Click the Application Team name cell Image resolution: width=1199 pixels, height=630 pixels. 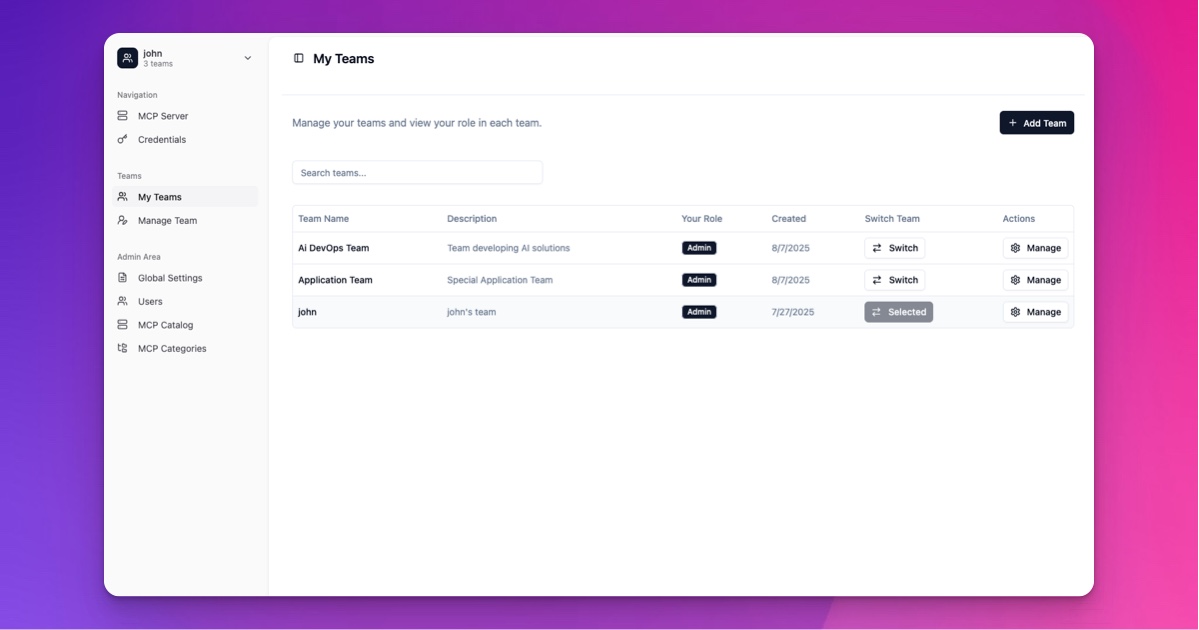335,280
